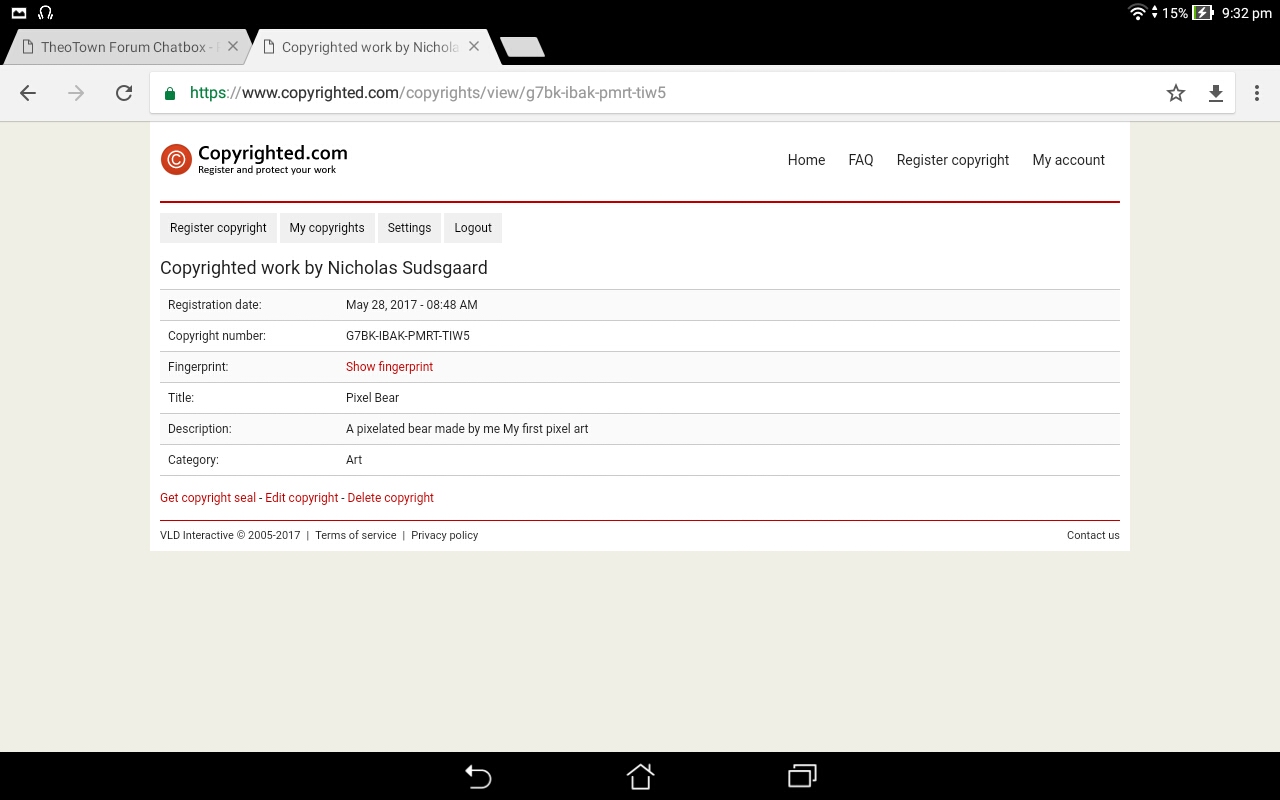Open a new browser tab

(x=522, y=47)
